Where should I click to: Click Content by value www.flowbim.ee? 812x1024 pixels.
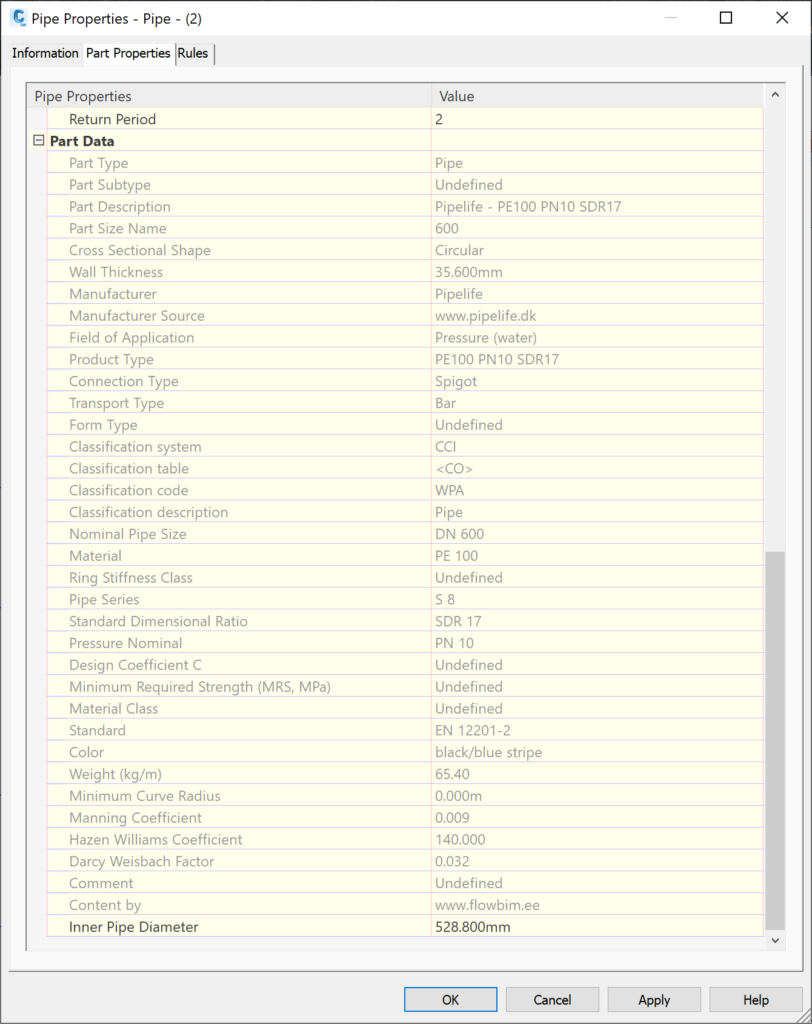click(487, 905)
